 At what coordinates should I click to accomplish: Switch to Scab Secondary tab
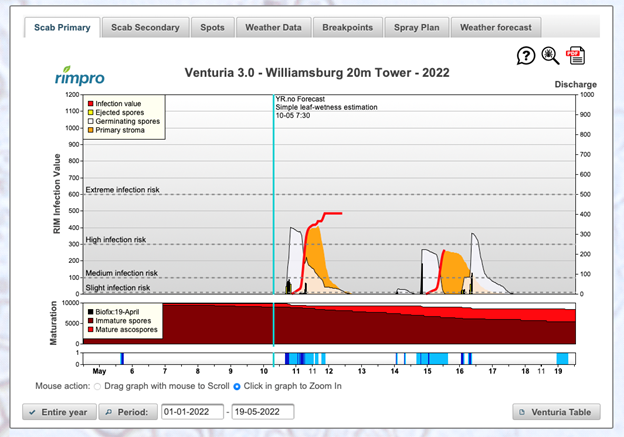click(144, 27)
